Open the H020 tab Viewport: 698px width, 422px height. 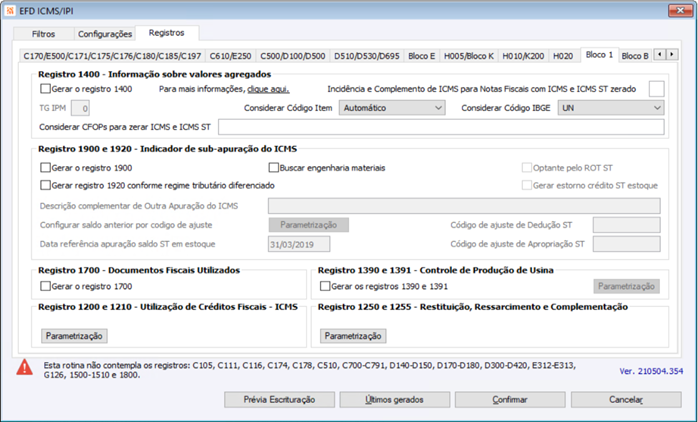pyautogui.click(x=563, y=56)
